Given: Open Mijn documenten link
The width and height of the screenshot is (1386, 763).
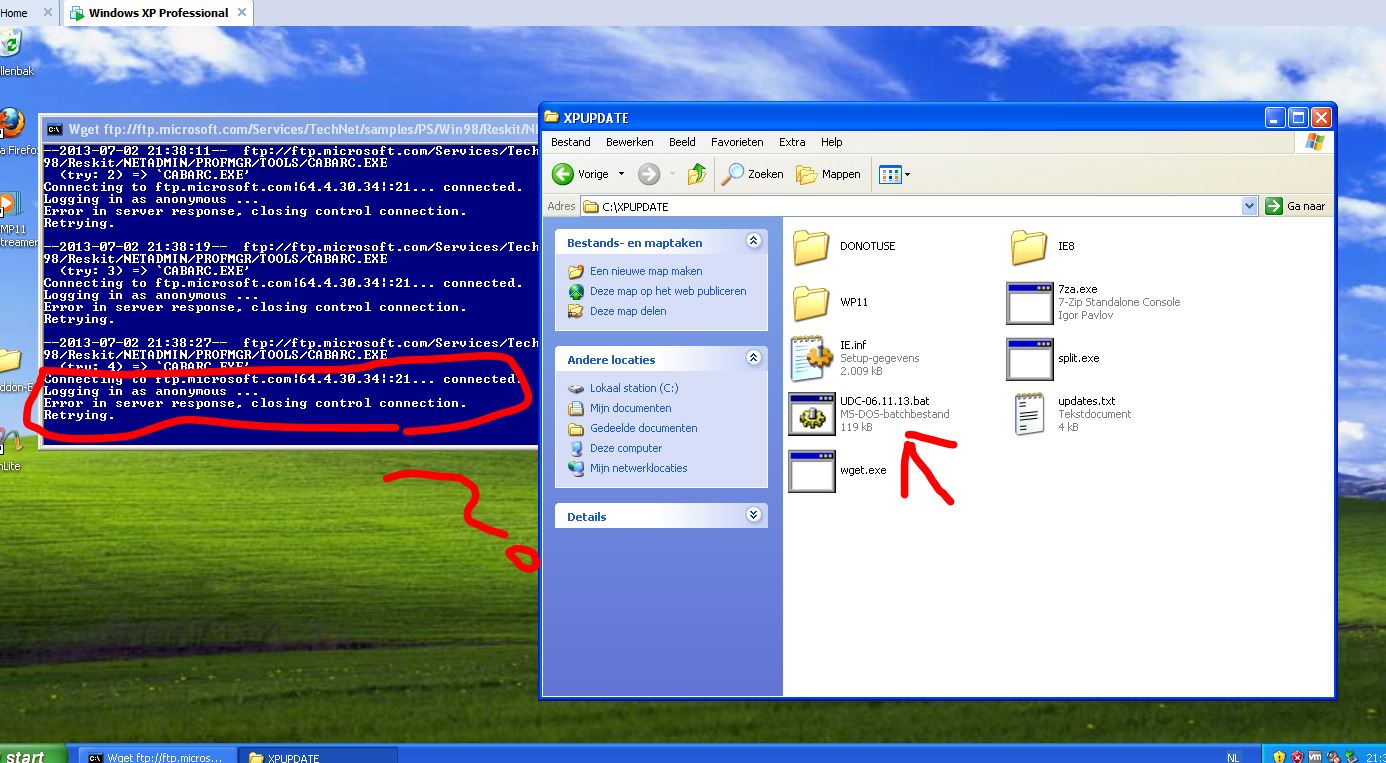Looking at the screenshot, I should click(x=631, y=408).
